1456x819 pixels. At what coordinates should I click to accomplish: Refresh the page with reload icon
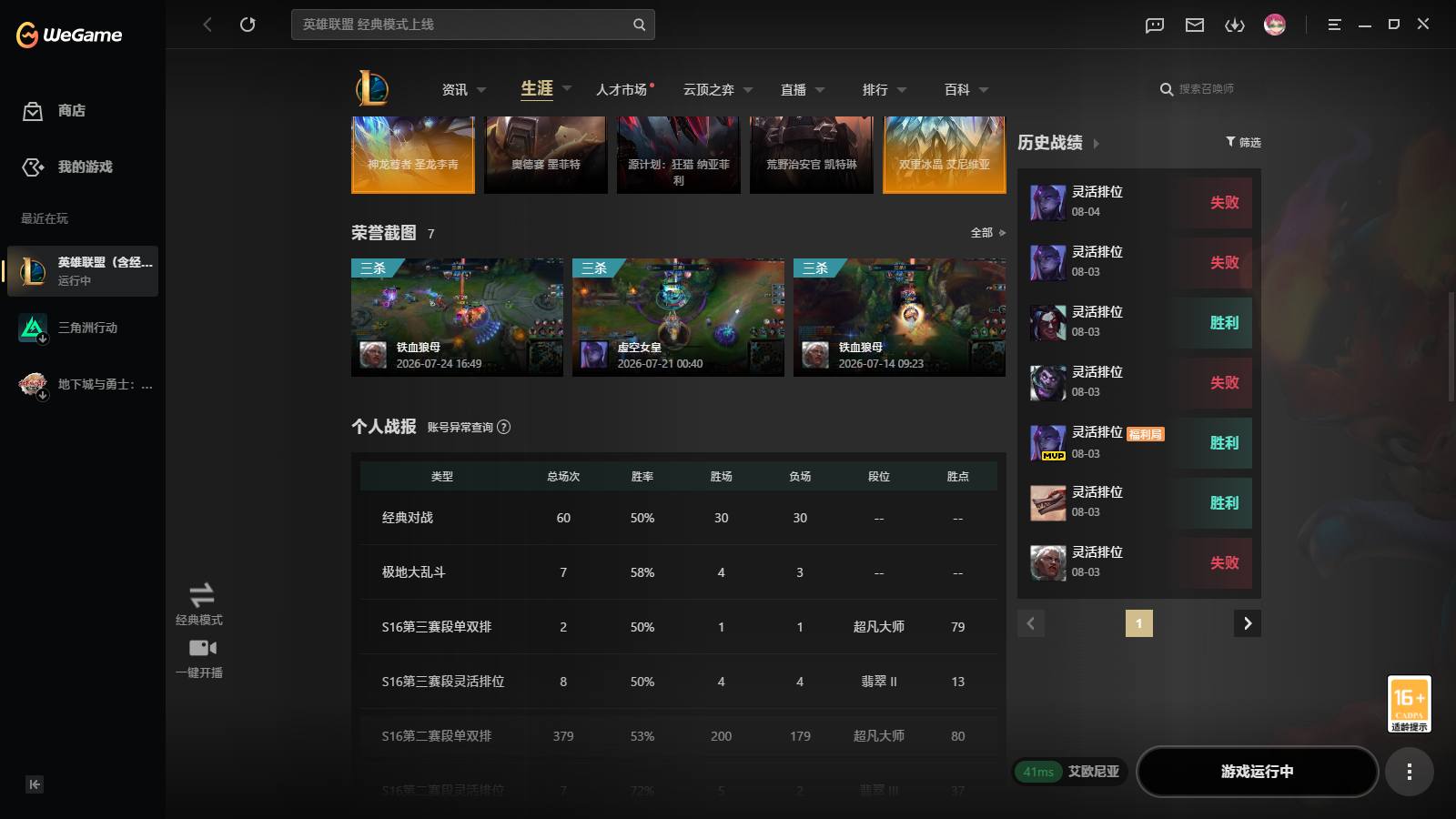tap(248, 25)
